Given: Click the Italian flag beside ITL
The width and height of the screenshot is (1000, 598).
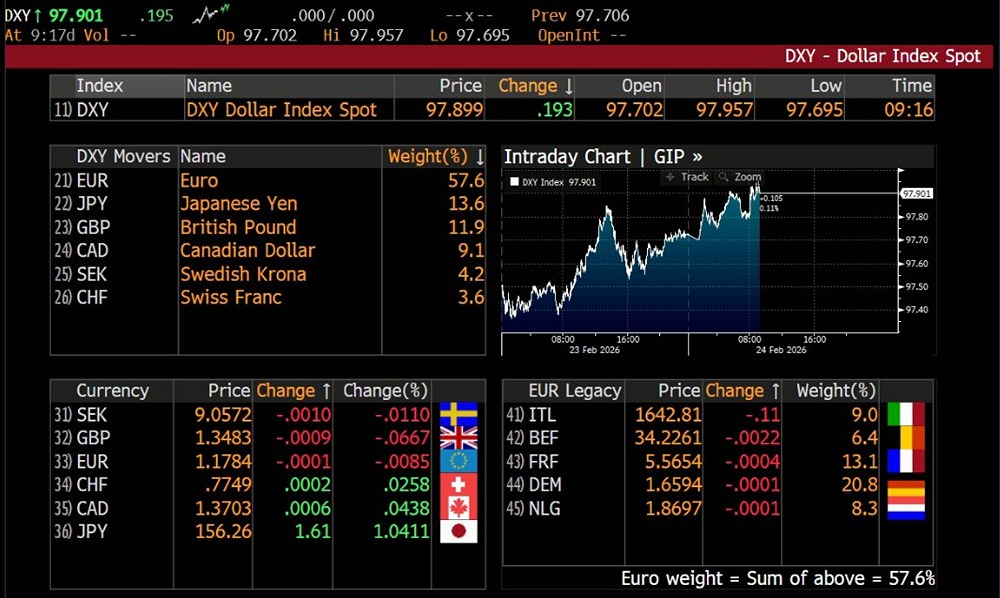Looking at the screenshot, I should tap(905, 414).
